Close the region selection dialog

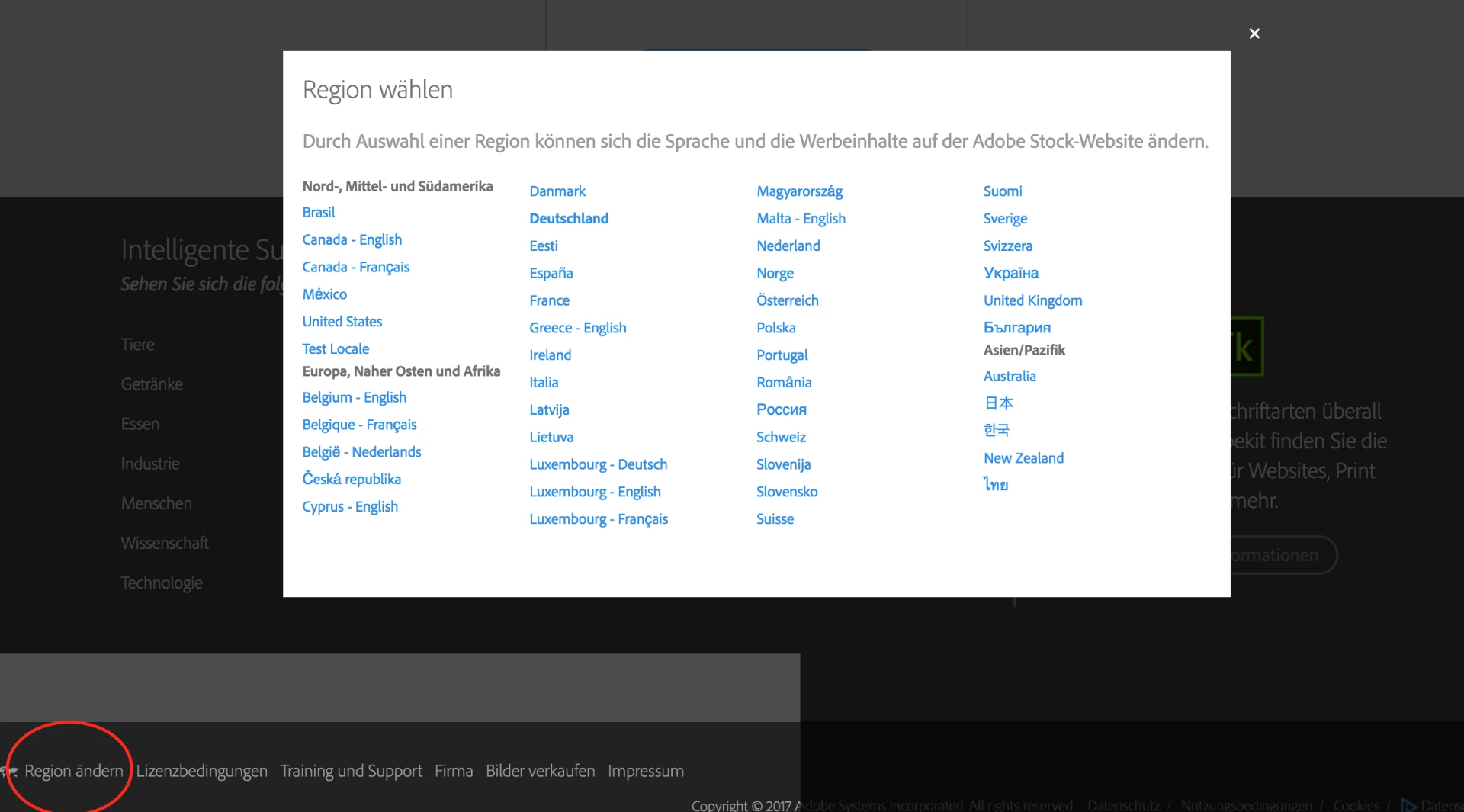[1254, 34]
